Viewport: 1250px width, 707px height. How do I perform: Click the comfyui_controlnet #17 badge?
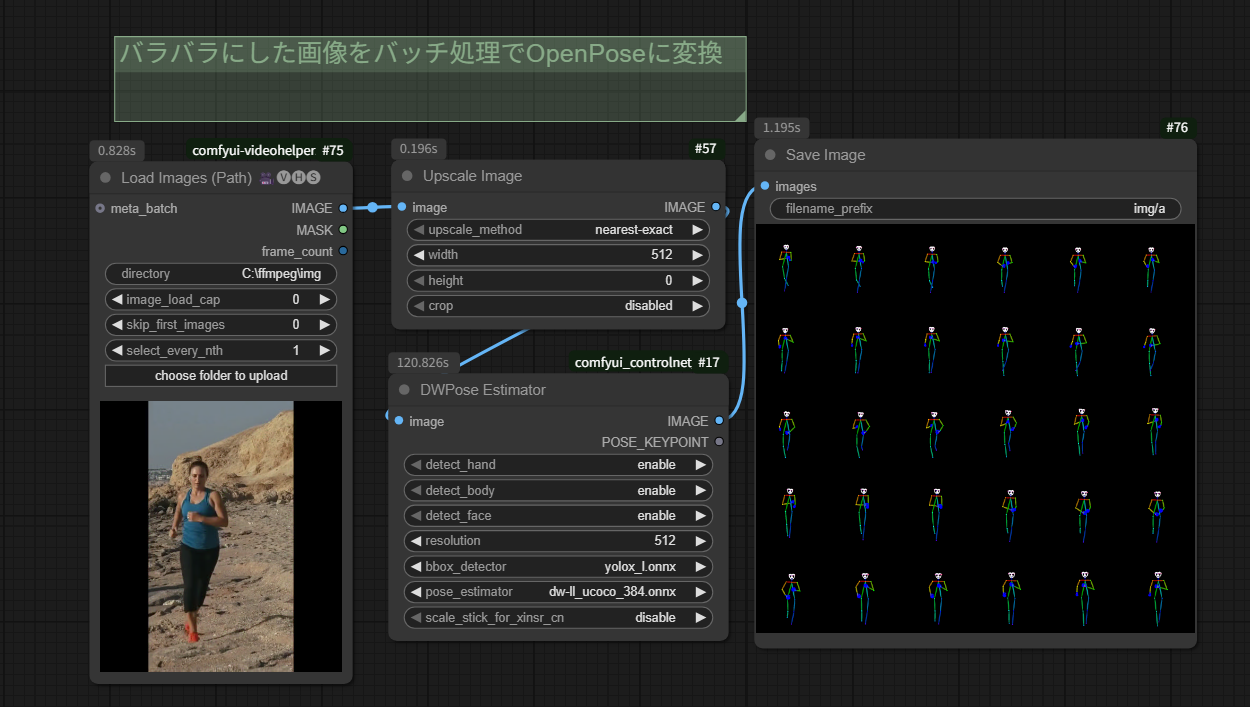pos(647,363)
